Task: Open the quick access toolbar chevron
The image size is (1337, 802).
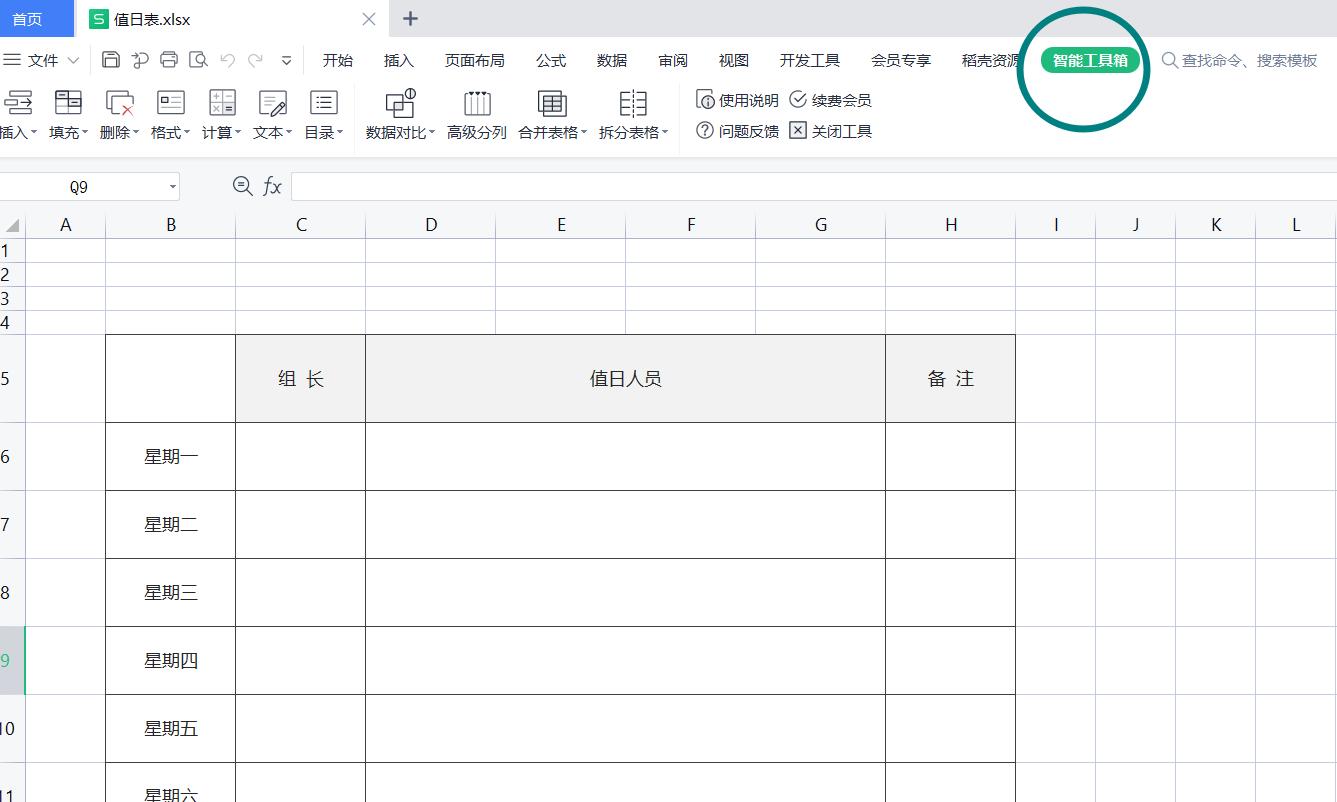Action: click(x=287, y=62)
